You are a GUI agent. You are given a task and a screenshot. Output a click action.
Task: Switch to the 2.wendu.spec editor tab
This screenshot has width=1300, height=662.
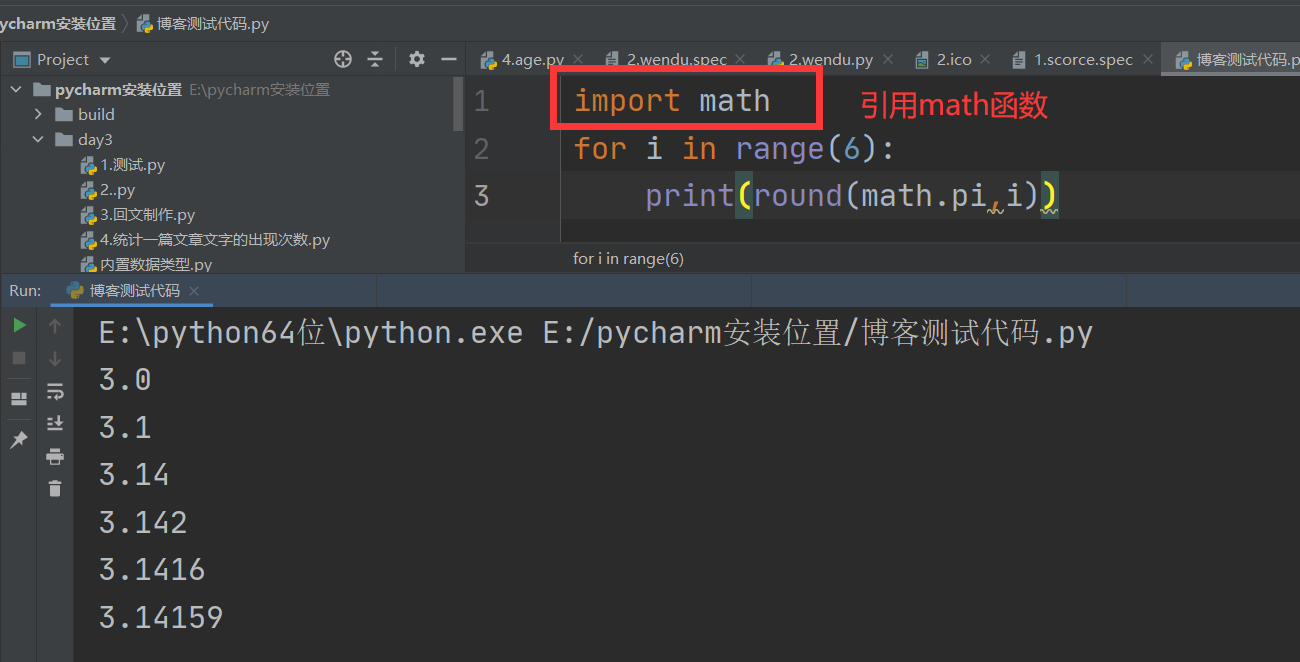(676, 59)
